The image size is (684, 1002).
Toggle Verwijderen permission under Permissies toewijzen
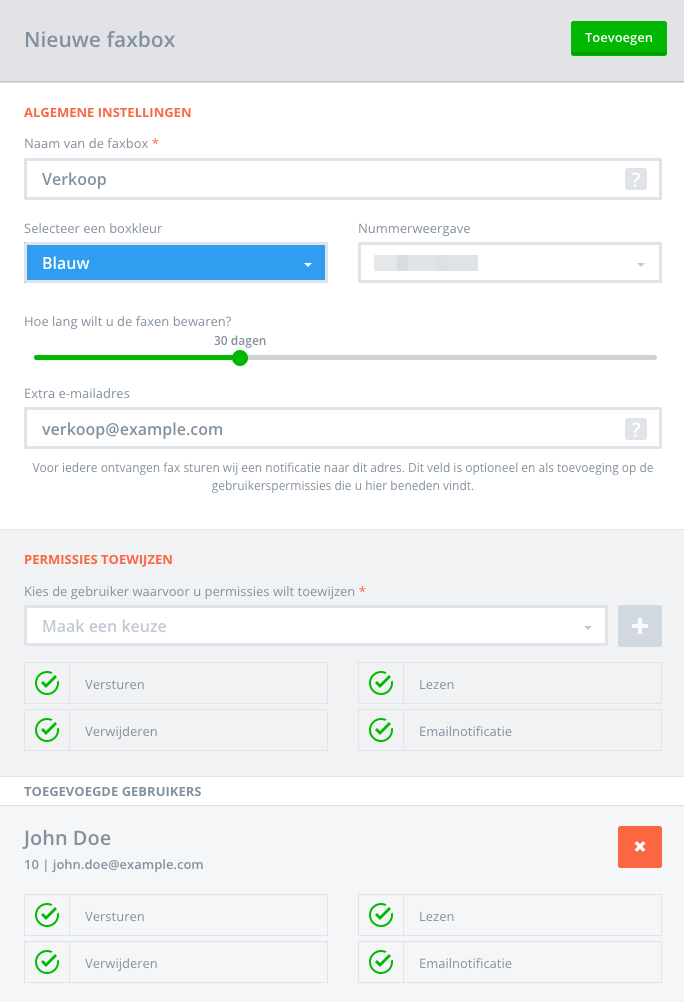point(47,731)
